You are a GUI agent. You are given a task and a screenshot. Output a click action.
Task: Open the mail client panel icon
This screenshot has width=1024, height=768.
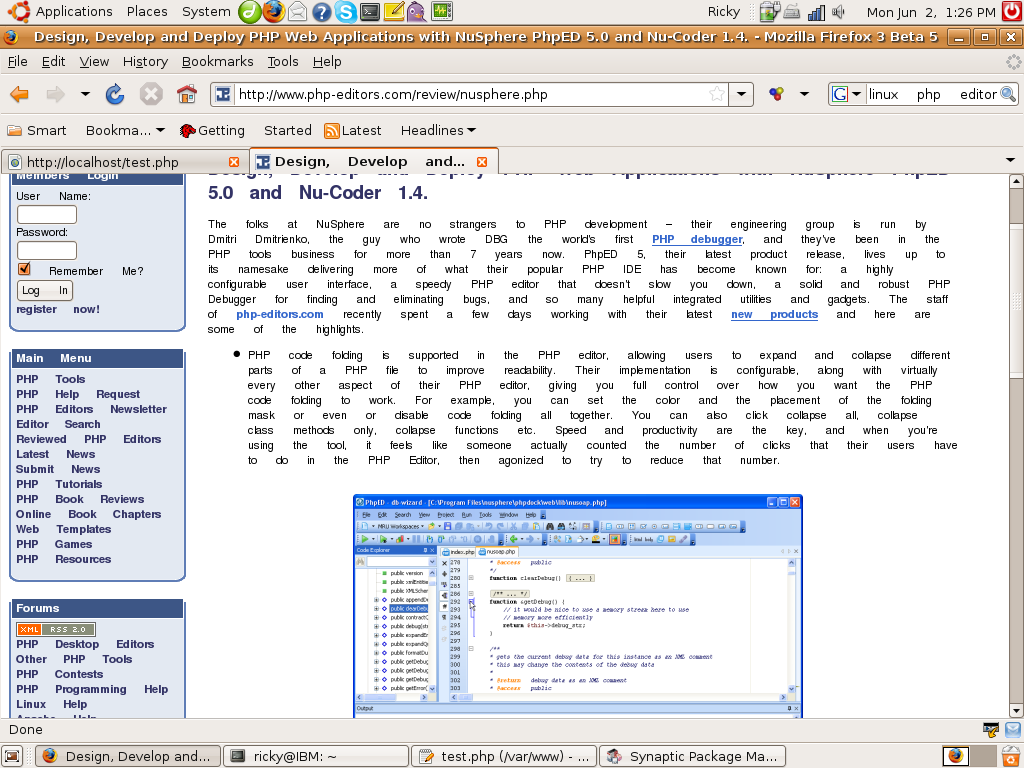point(297,12)
